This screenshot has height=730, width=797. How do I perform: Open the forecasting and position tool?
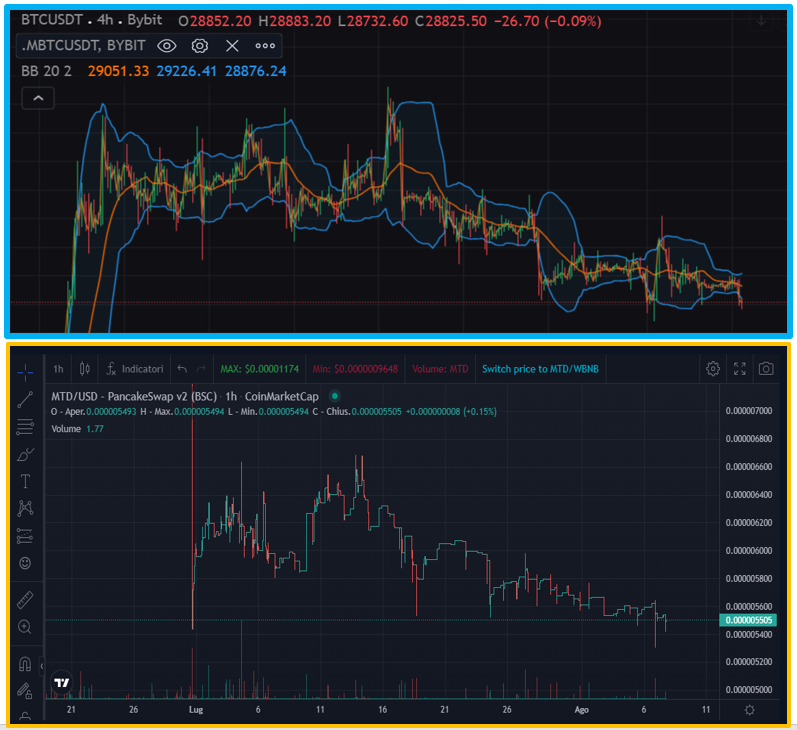(x=25, y=536)
